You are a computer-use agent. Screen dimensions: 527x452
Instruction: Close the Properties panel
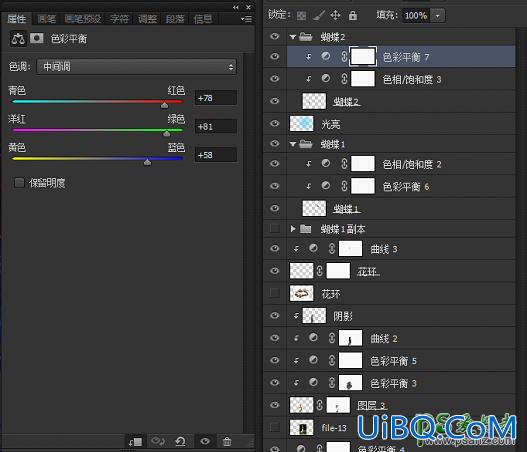point(248,7)
